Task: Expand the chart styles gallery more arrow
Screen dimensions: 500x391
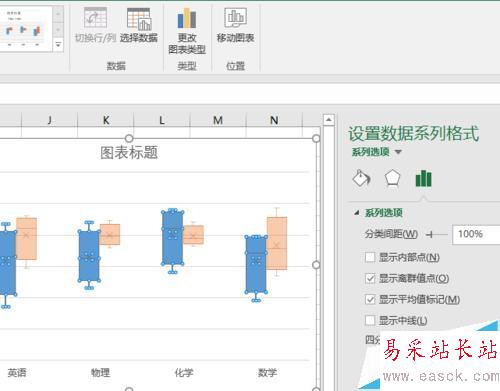Action: tap(58, 44)
